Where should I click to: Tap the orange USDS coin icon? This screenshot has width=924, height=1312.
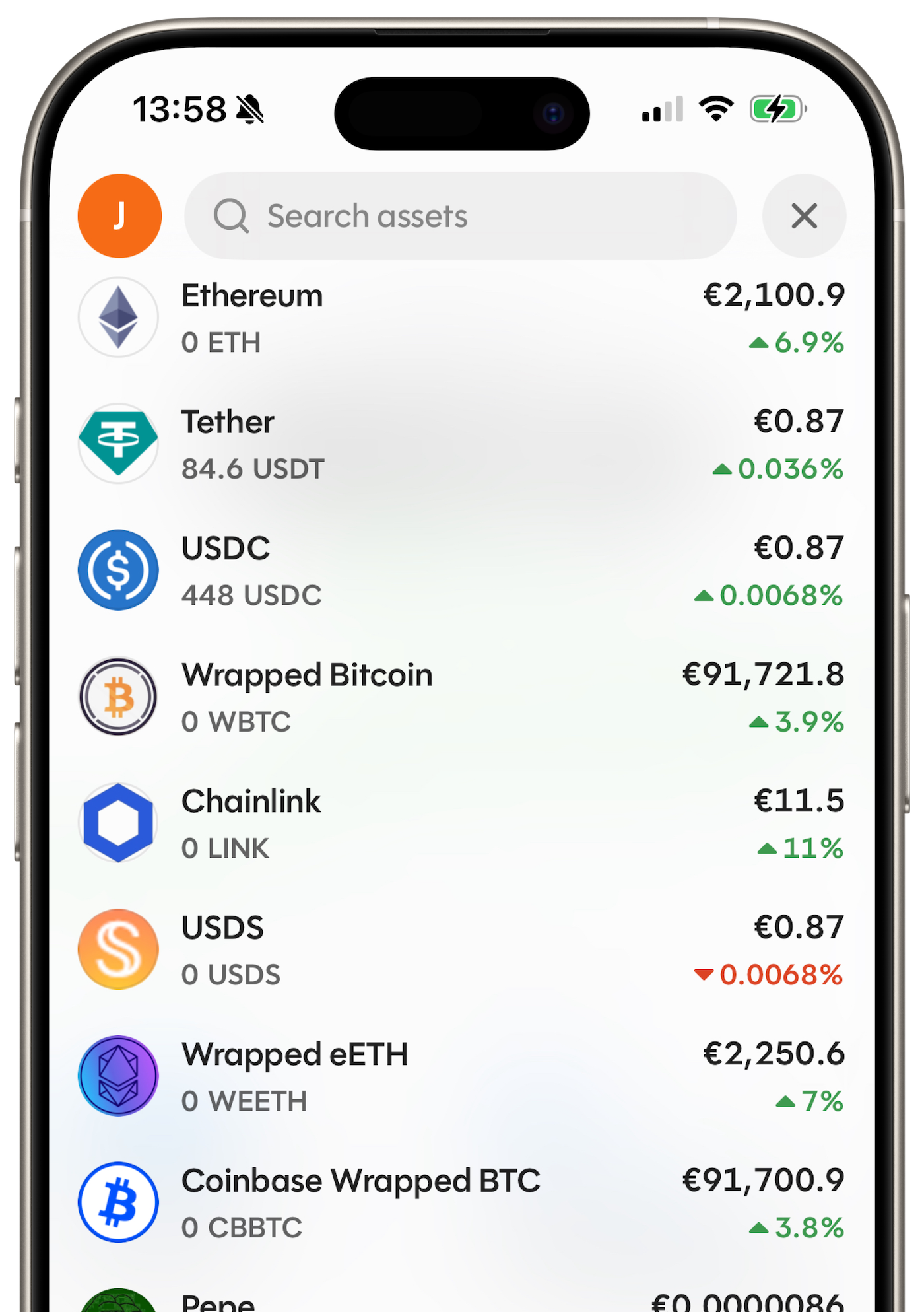(x=118, y=949)
